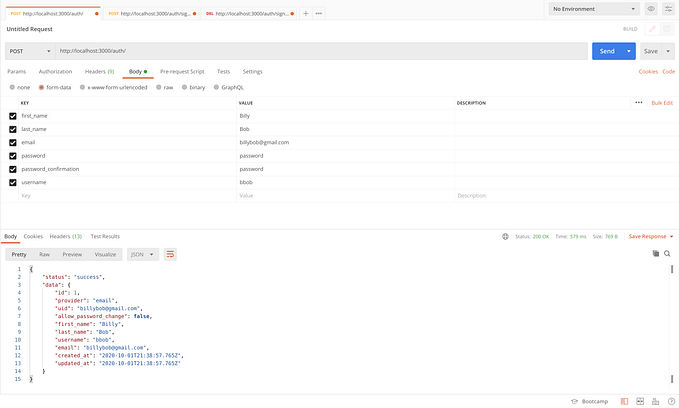Switch to the Params tab
The image size is (679, 408).
[16, 71]
